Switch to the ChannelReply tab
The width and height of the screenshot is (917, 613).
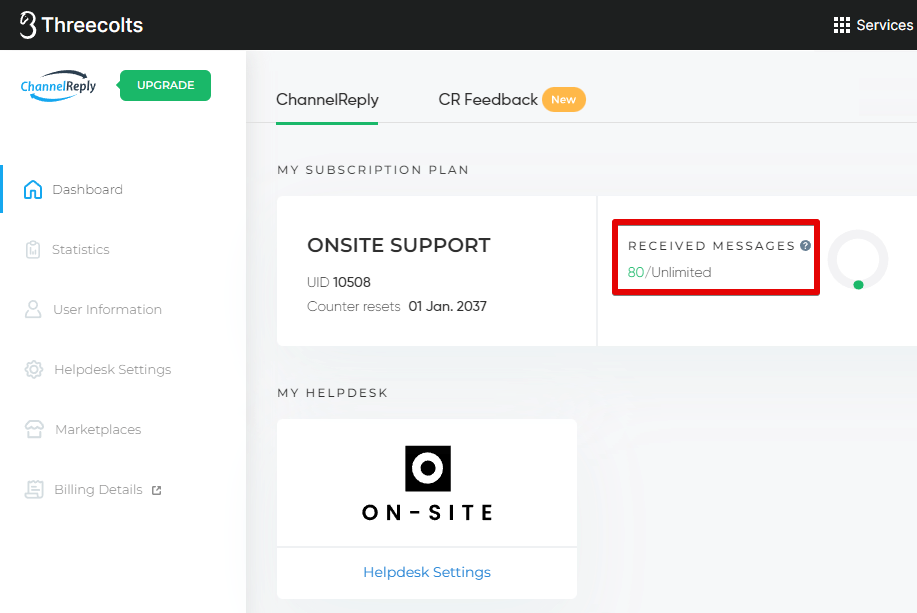(x=328, y=100)
